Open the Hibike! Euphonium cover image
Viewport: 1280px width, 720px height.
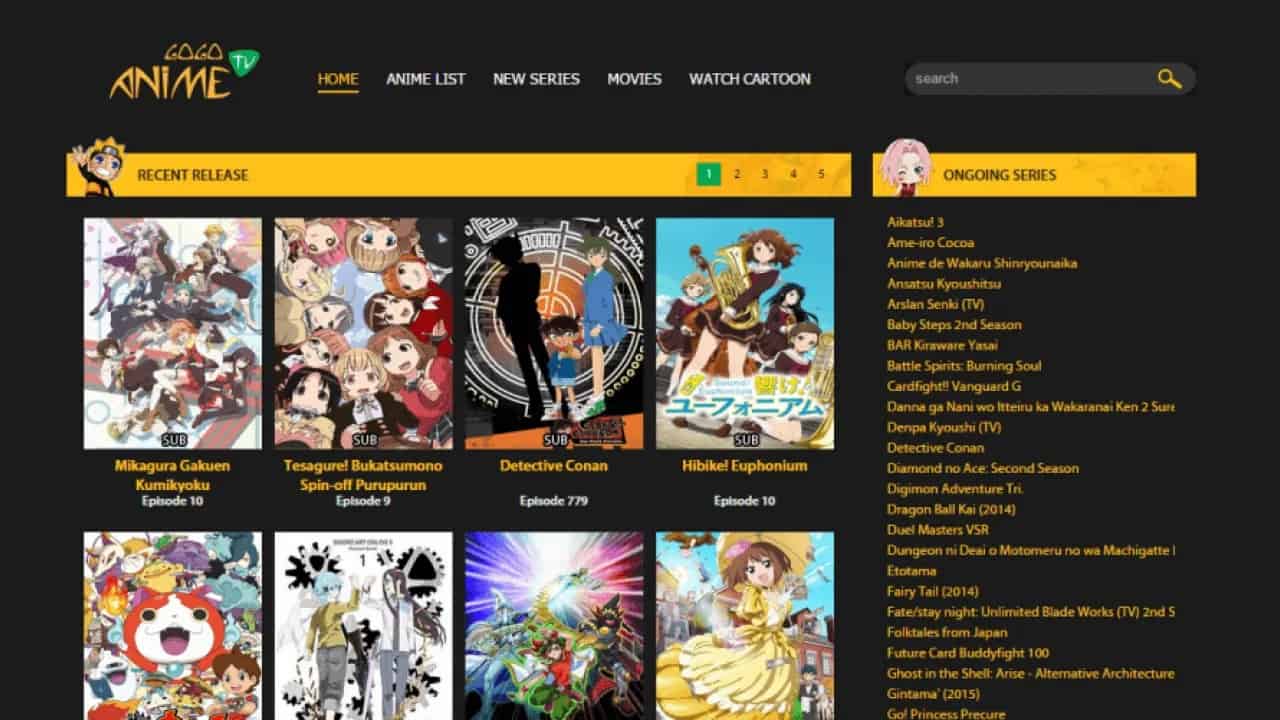[x=744, y=333]
